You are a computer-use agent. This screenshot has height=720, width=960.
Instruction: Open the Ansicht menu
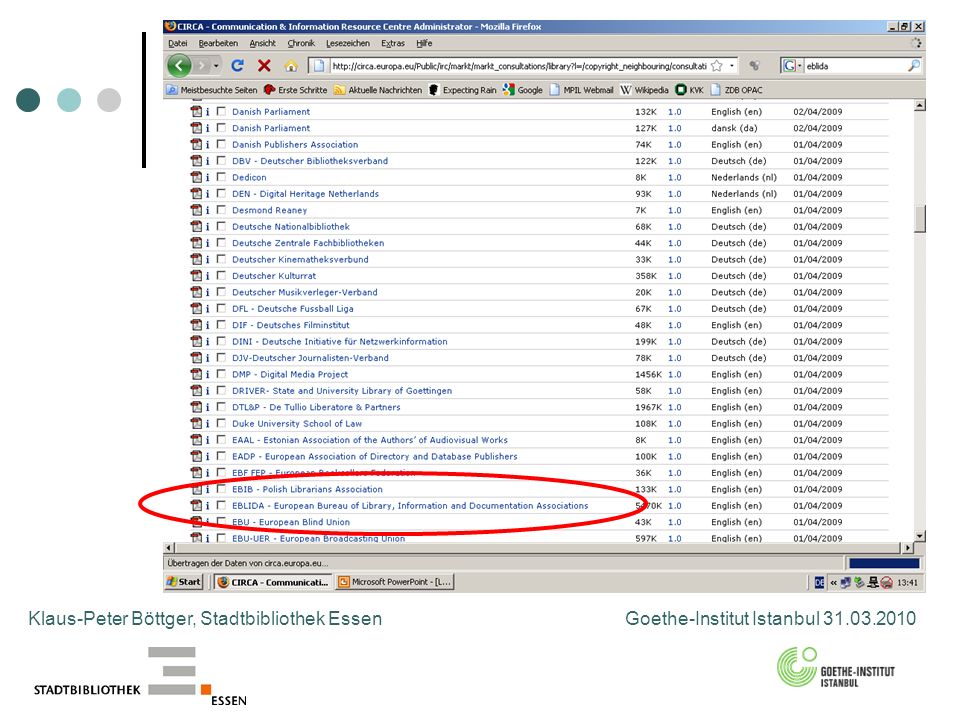(x=263, y=43)
